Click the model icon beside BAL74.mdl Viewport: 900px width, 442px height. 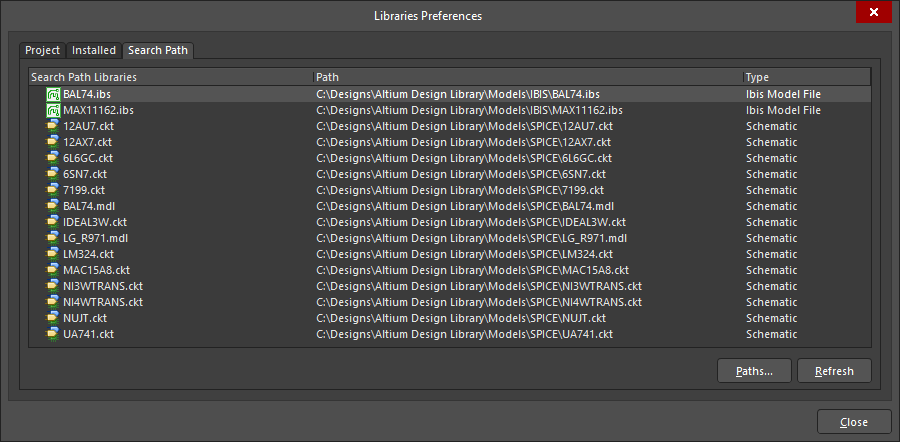(53, 206)
